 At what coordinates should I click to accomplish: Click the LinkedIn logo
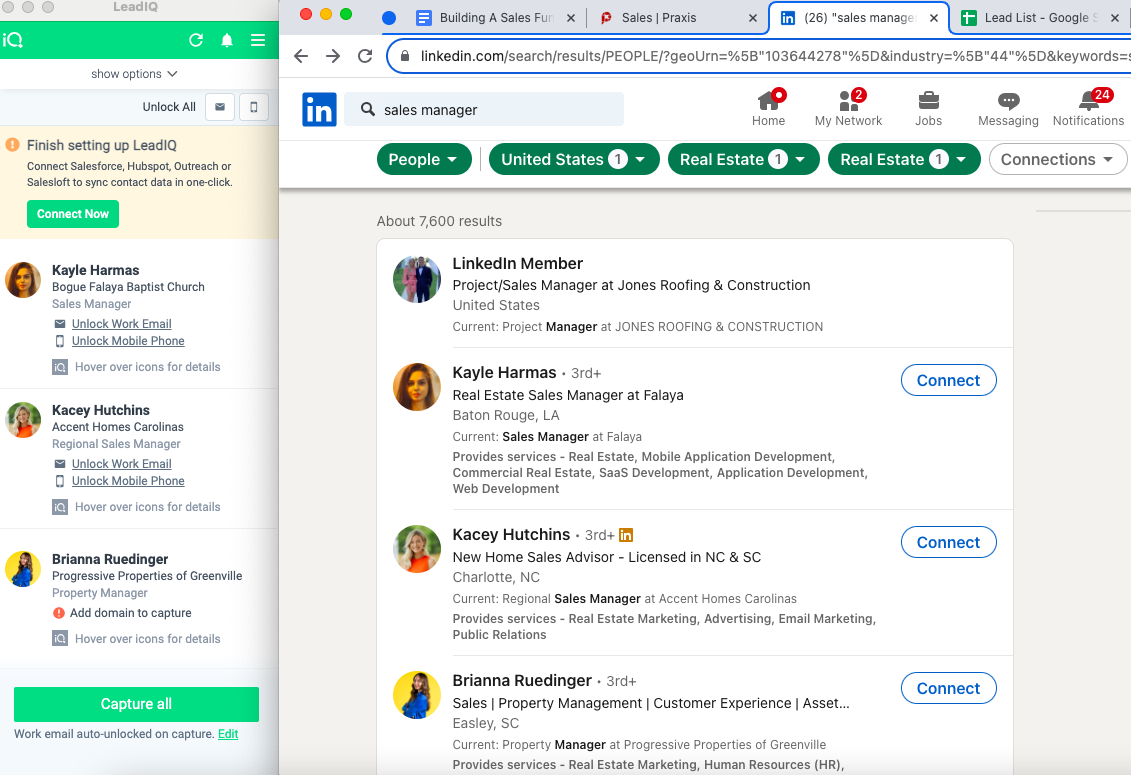click(x=319, y=110)
